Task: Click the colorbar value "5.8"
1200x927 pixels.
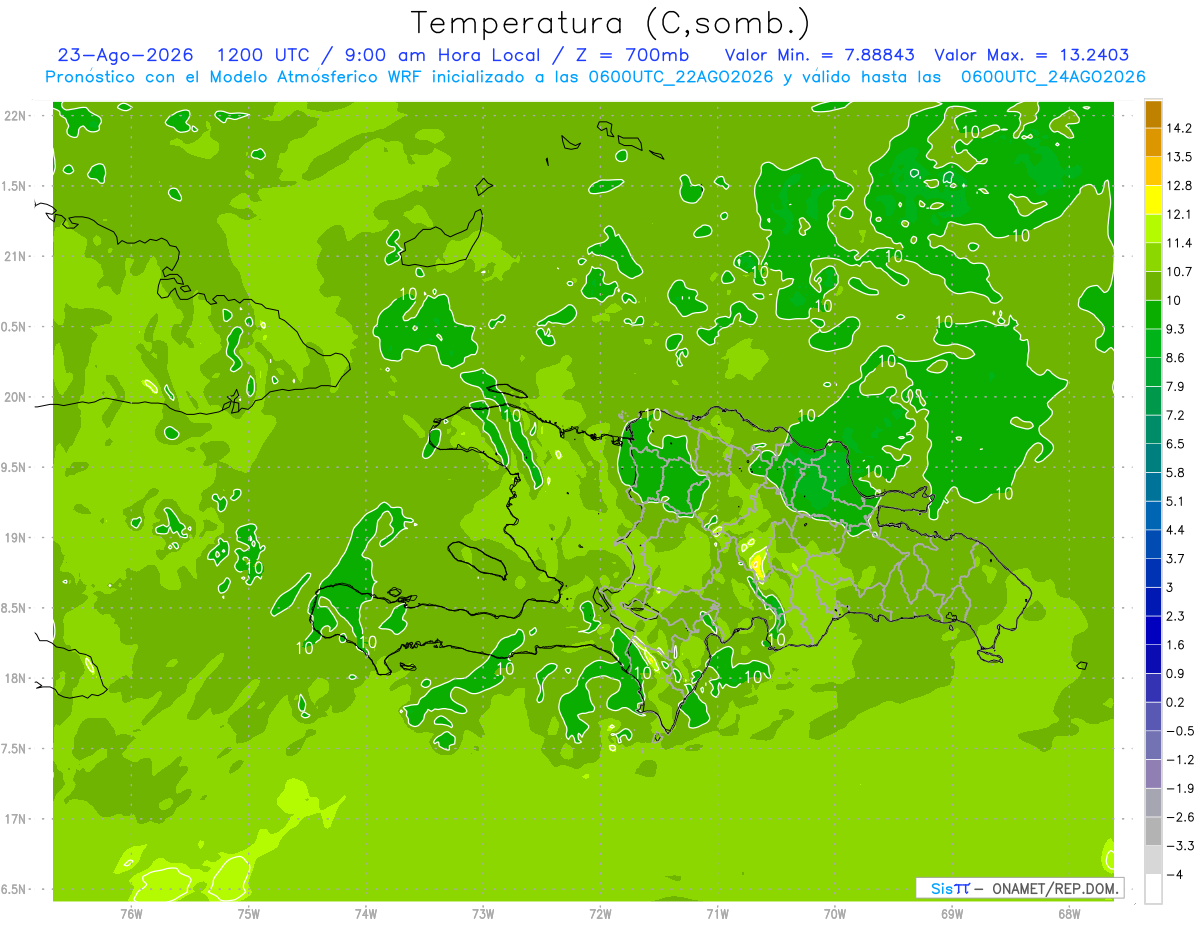Action: [x=1176, y=472]
